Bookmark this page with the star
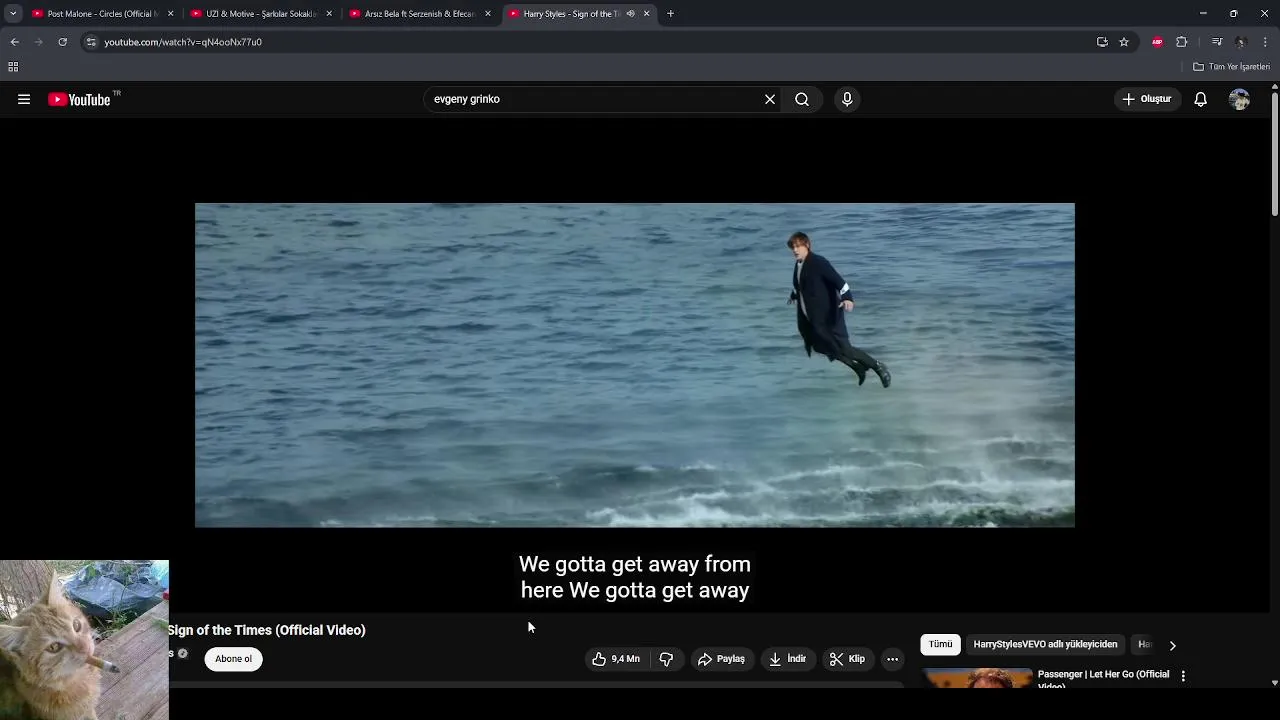Viewport: 1280px width, 720px height. pyautogui.click(x=1124, y=42)
